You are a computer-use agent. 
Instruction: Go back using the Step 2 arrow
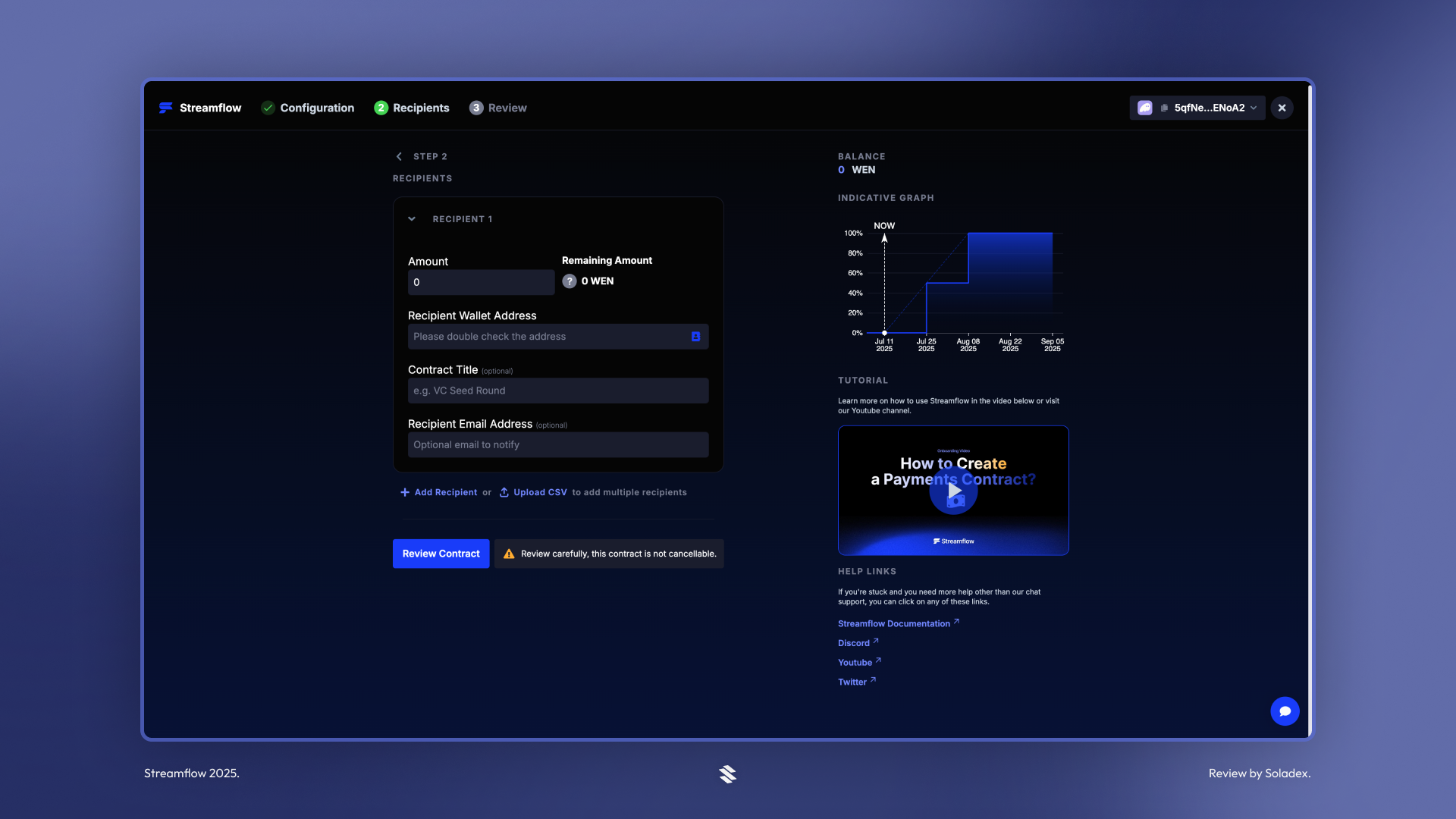coord(399,156)
